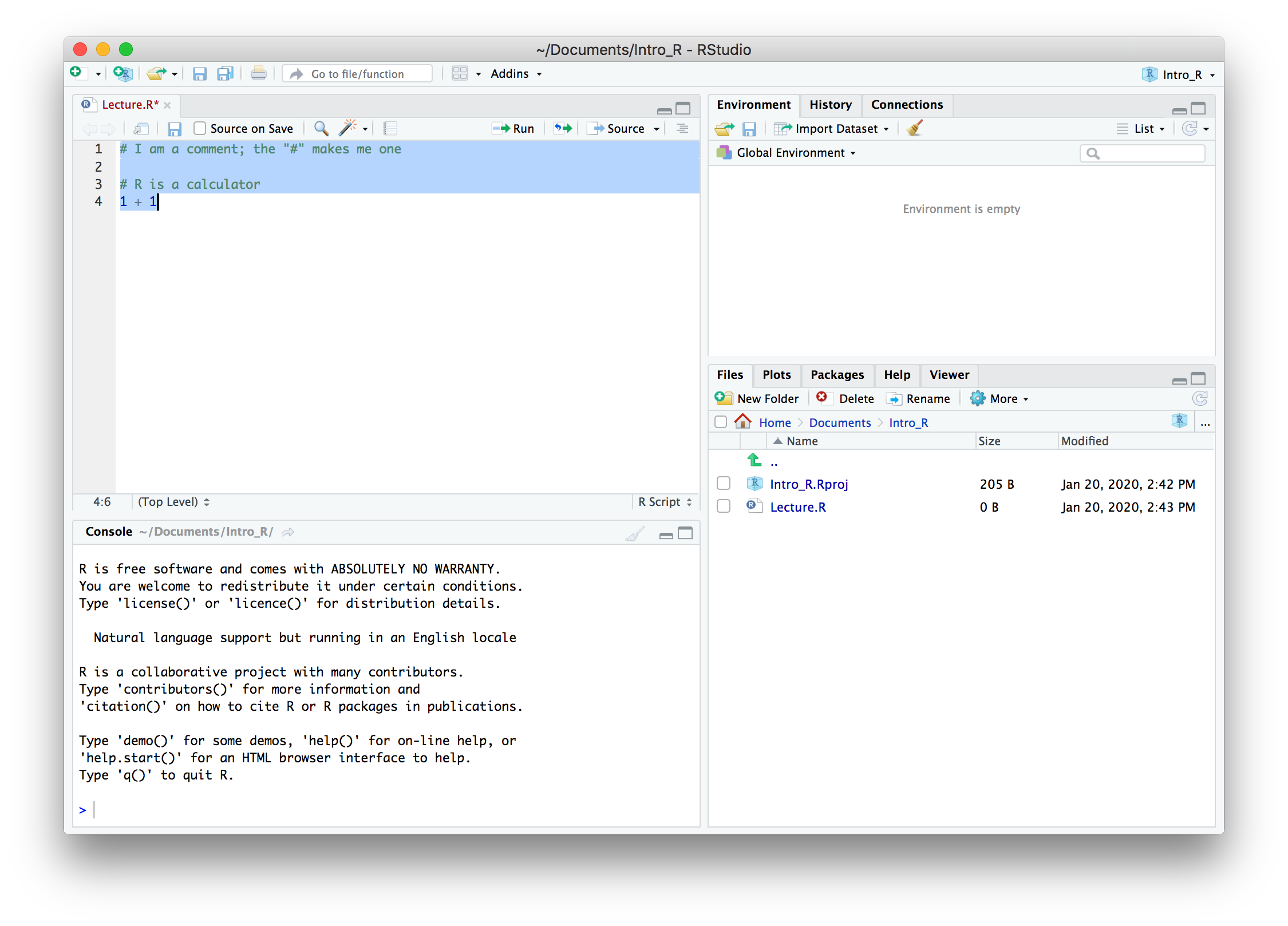Image resolution: width=1288 pixels, height=926 pixels.
Task: Enable Source on Save checkbox
Action: [200, 129]
